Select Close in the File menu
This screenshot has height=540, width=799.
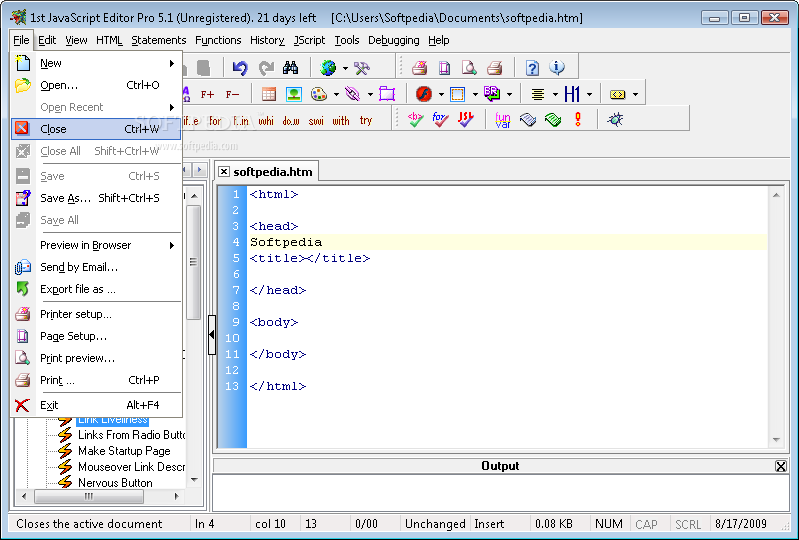96,129
